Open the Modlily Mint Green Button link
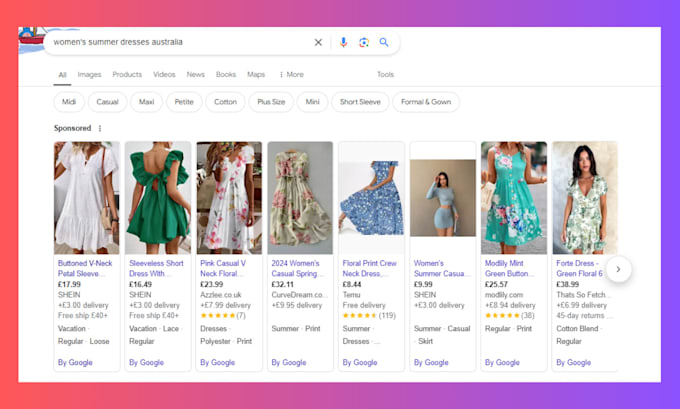This screenshot has width=680, height=409. [510, 268]
